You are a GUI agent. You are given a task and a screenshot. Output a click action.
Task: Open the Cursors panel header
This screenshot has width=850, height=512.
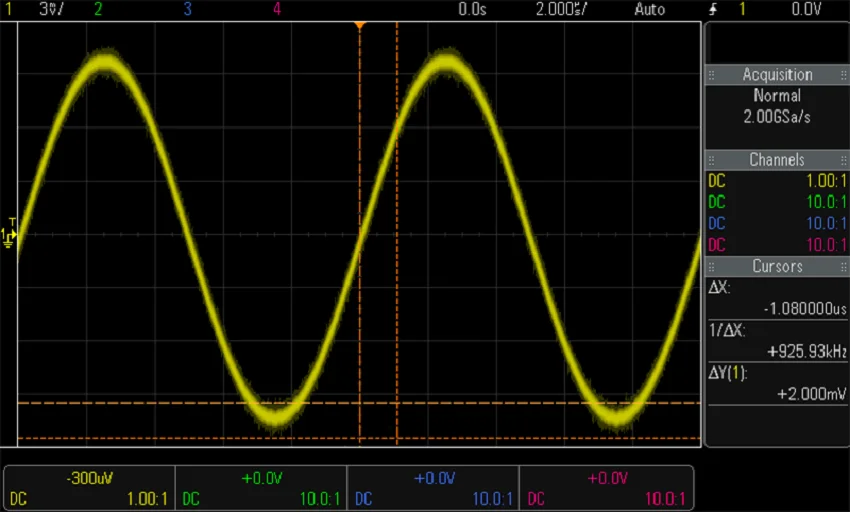pos(777,266)
